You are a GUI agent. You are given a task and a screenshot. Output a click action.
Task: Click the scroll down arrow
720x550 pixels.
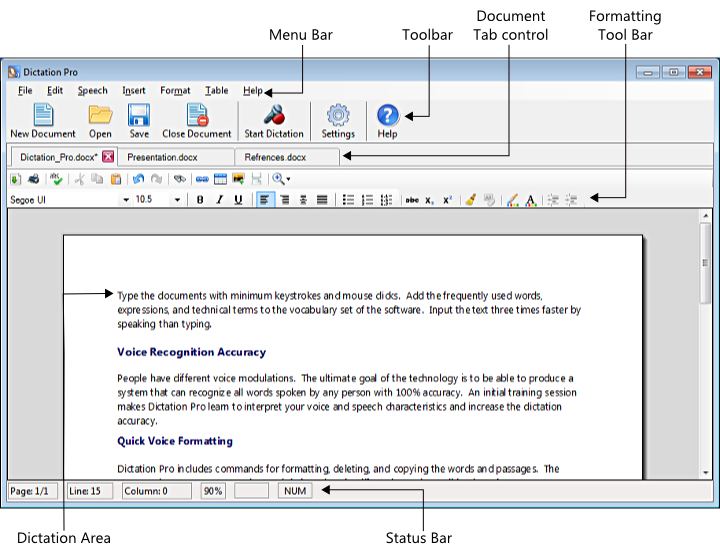[705, 472]
